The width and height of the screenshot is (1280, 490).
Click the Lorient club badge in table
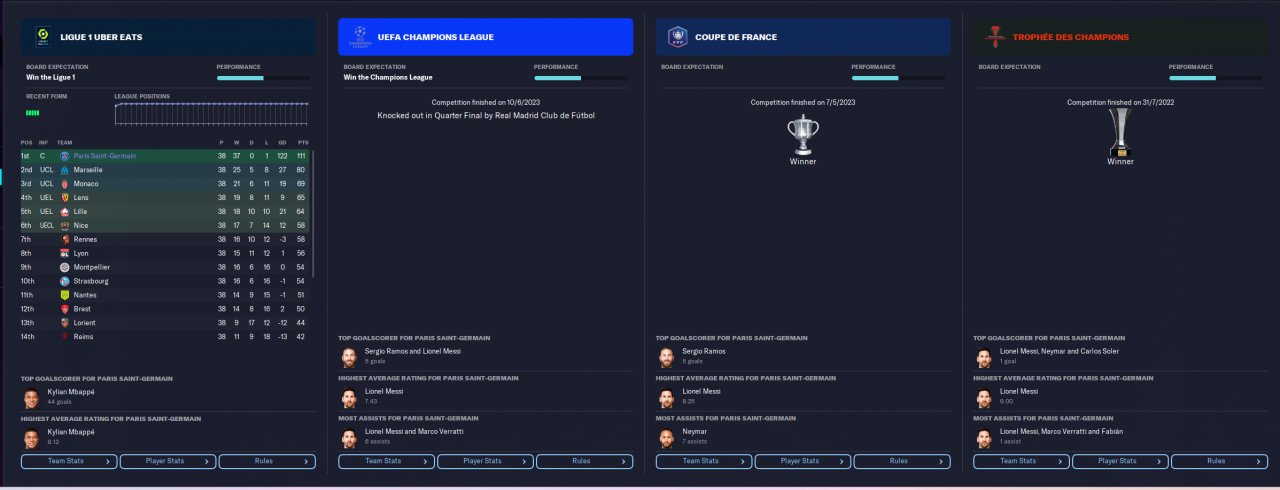(65, 323)
